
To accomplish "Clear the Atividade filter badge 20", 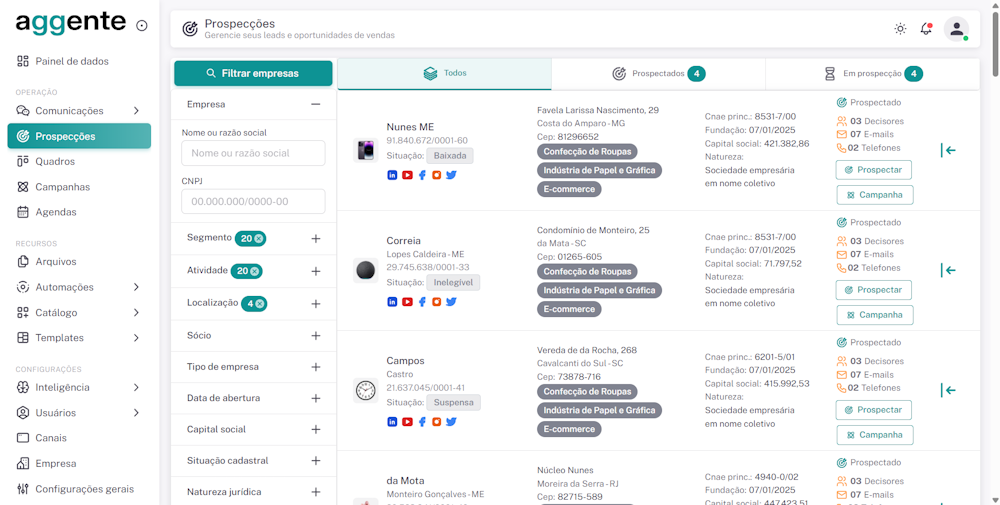I will tap(254, 271).
